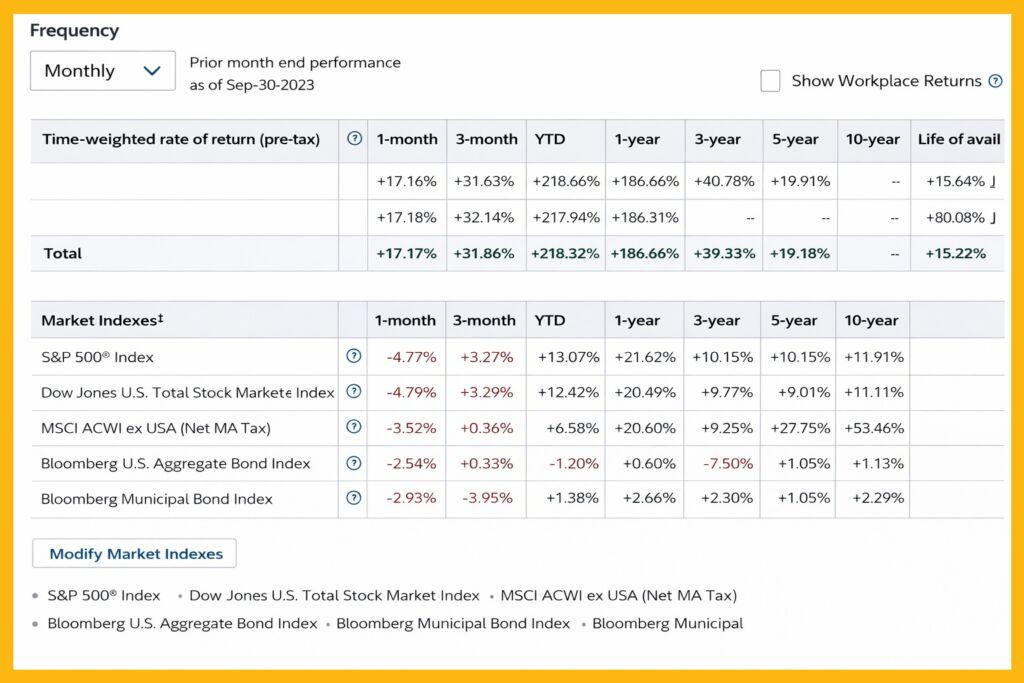Click the Market Indexes header label
Screen dimensions: 1024x683
click(102, 321)
